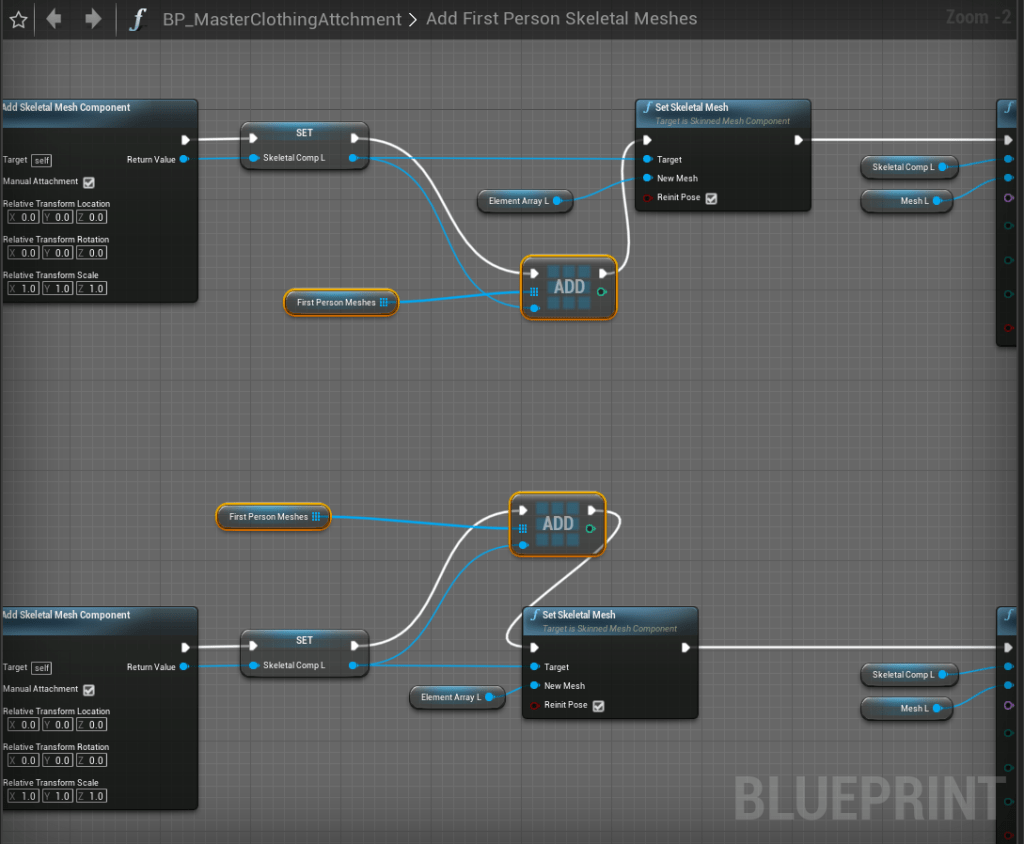The image size is (1024, 844).
Task: Select the lower ADD array node
Action: (x=557, y=524)
